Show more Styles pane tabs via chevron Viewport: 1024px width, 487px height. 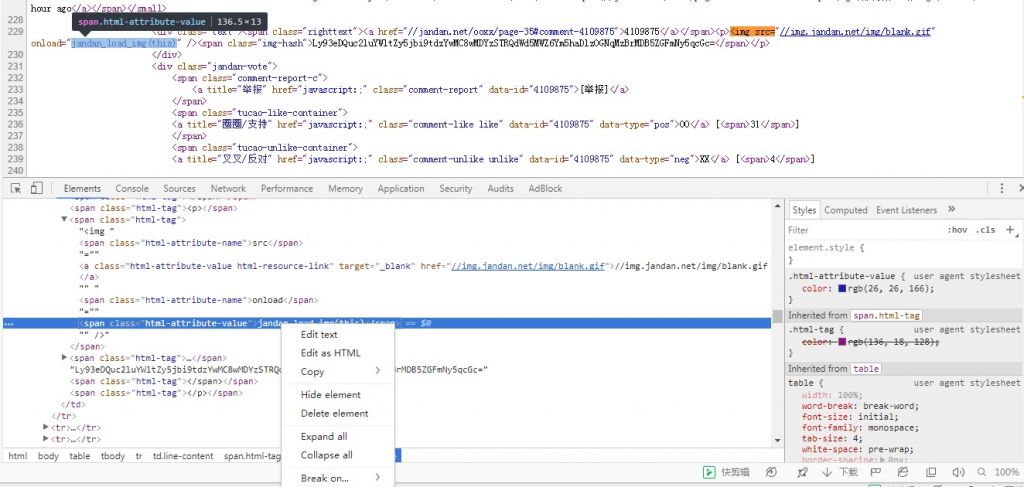point(951,210)
